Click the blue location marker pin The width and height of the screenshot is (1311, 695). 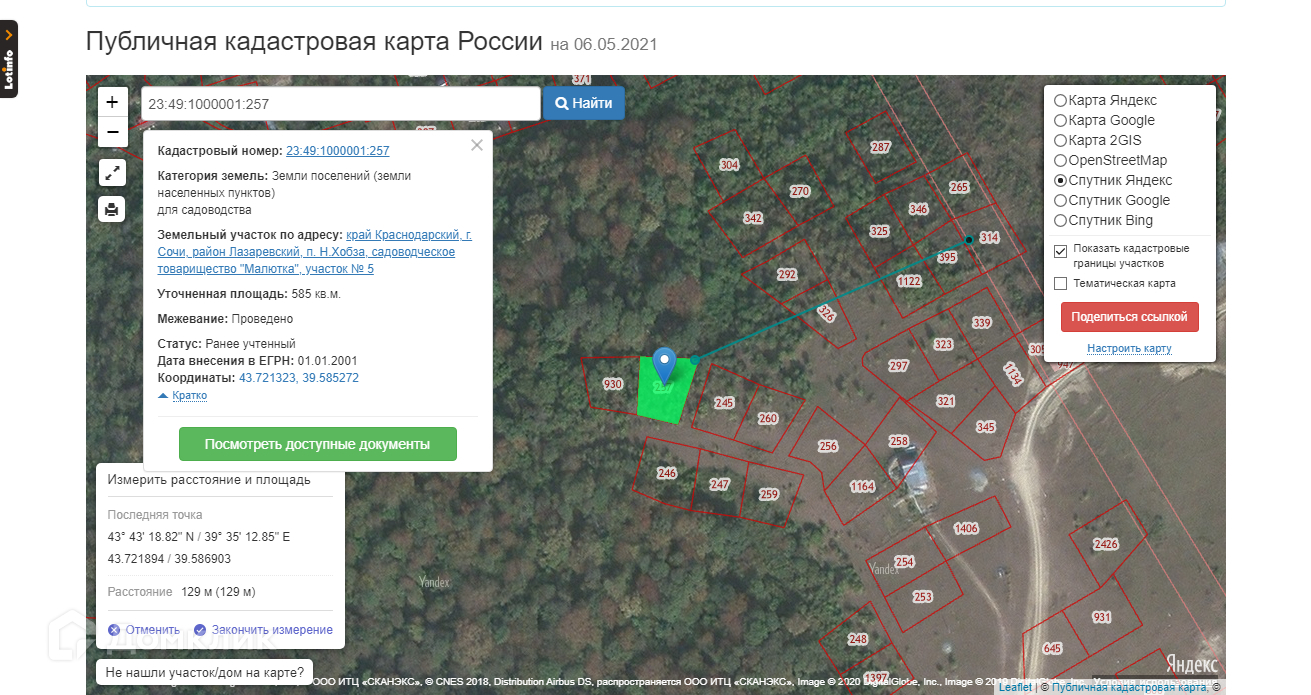coord(664,365)
